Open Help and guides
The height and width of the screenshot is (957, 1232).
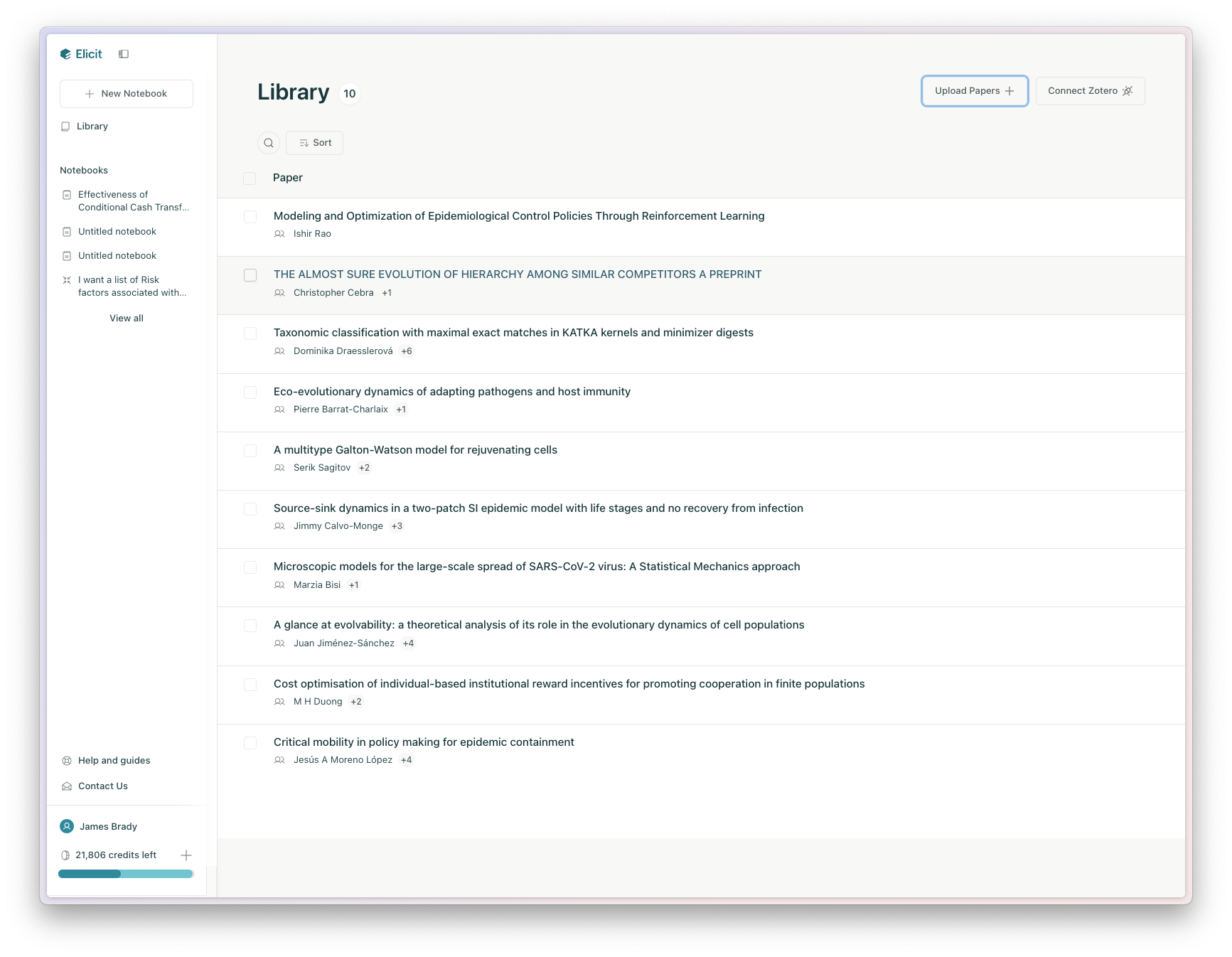click(114, 761)
